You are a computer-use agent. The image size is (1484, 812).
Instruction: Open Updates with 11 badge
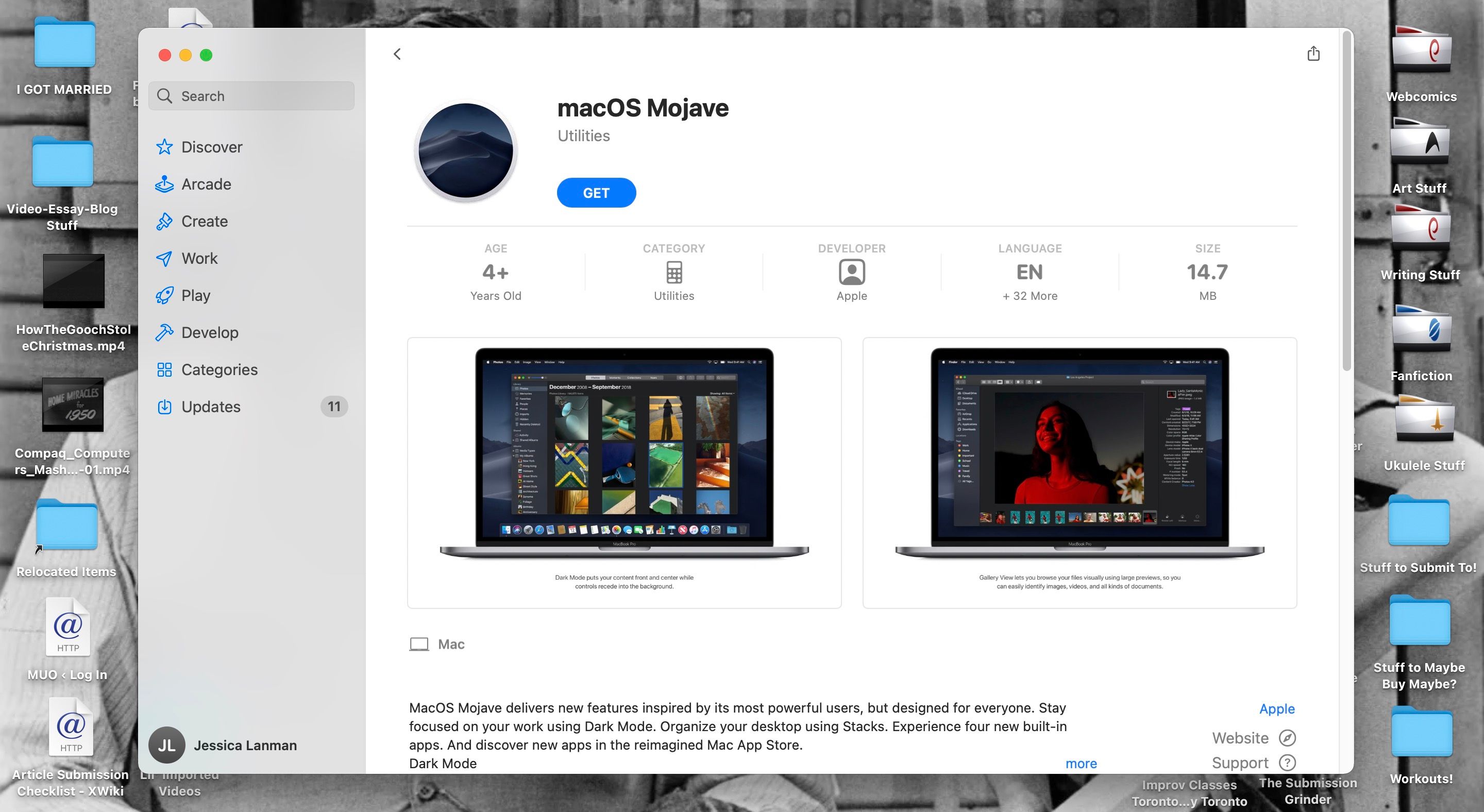pyautogui.click(x=211, y=407)
